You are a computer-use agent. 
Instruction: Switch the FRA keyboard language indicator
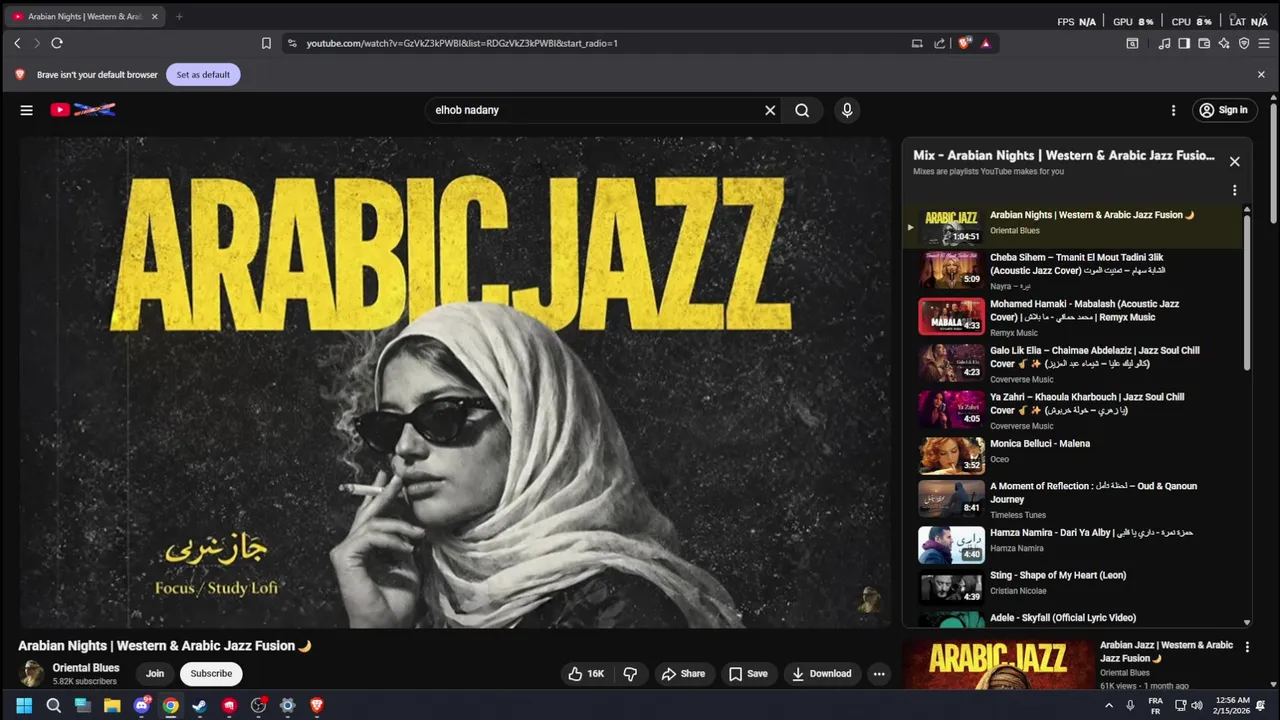click(1155, 705)
